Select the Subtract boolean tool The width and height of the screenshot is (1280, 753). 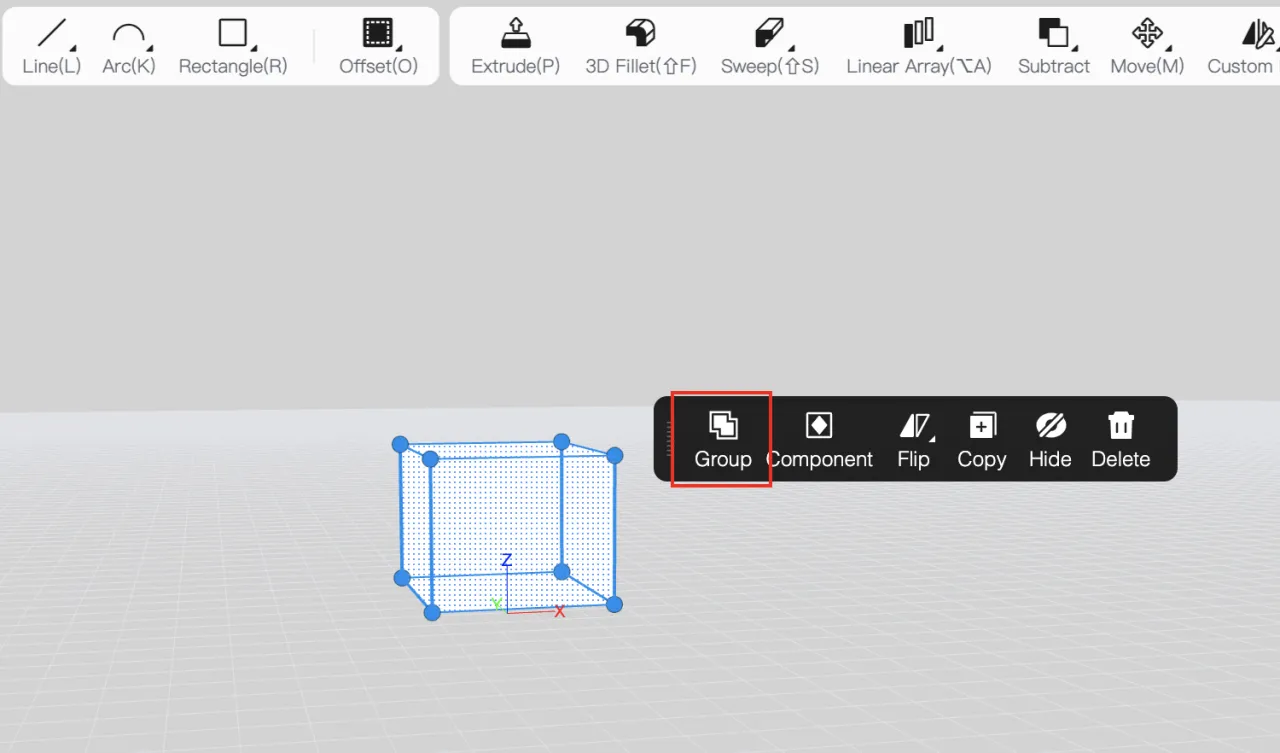1053,46
